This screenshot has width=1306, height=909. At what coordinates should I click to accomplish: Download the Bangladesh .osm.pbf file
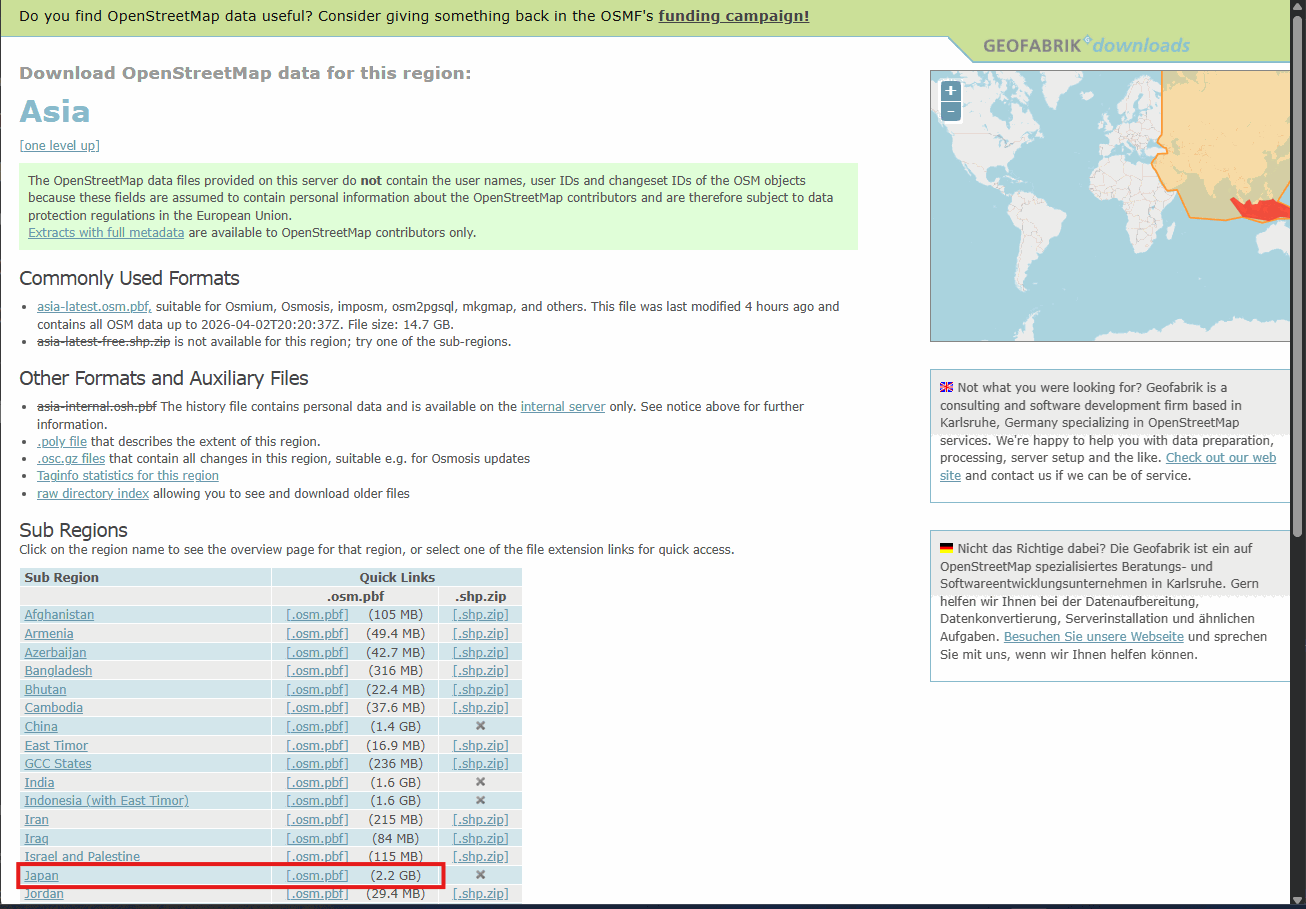(x=317, y=671)
